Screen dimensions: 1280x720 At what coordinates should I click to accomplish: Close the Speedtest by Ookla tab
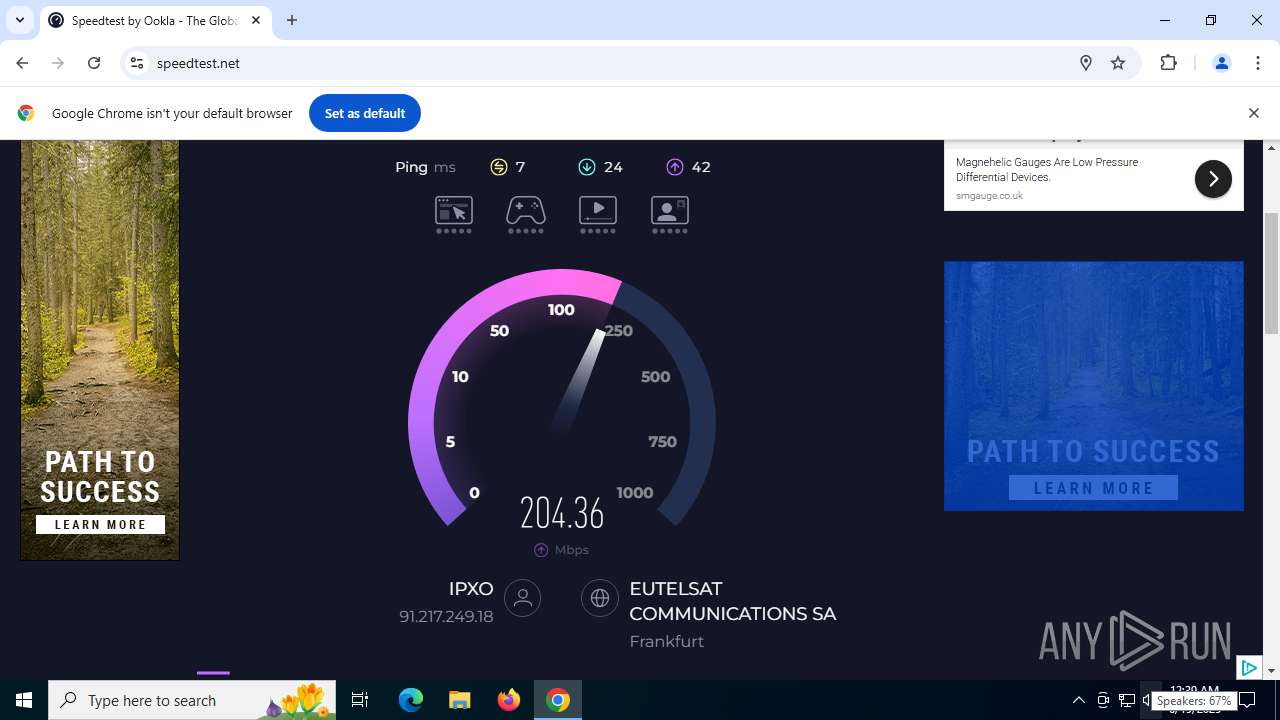coord(256,20)
